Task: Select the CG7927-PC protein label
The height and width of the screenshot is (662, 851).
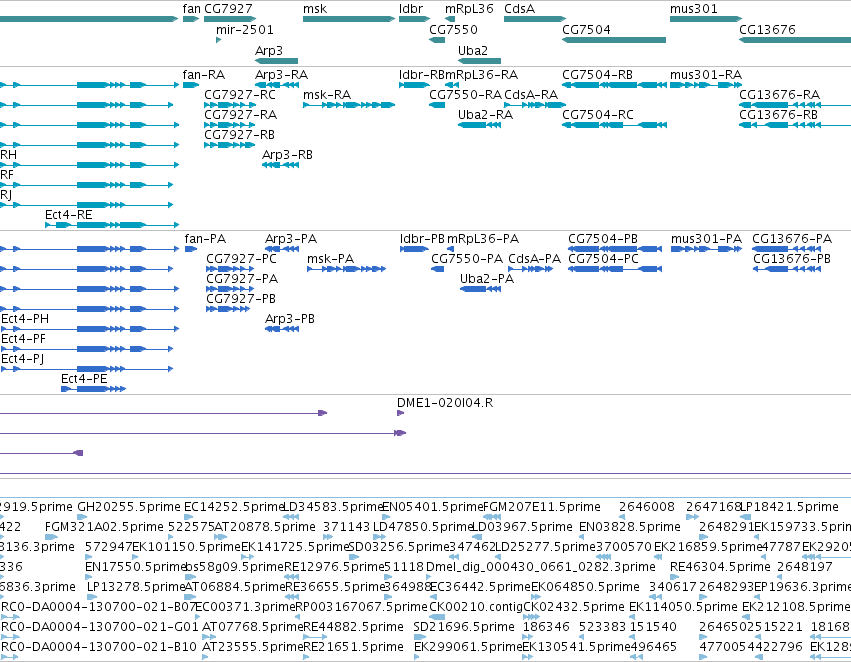Action: pos(241,259)
